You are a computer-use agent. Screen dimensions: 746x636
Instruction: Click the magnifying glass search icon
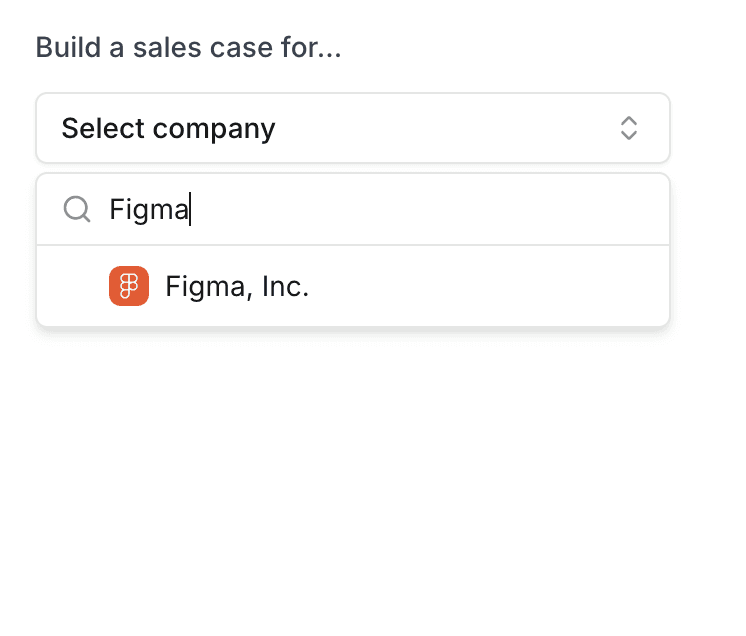[x=77, y=209]
